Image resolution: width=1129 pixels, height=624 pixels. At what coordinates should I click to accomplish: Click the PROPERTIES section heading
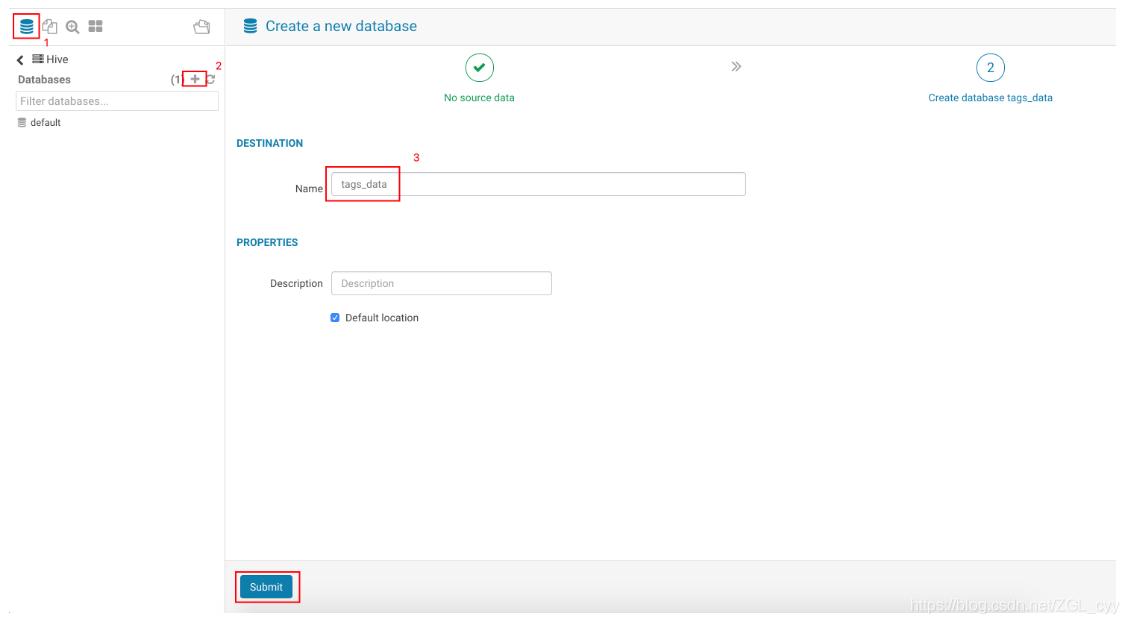[x=267, y=243]
